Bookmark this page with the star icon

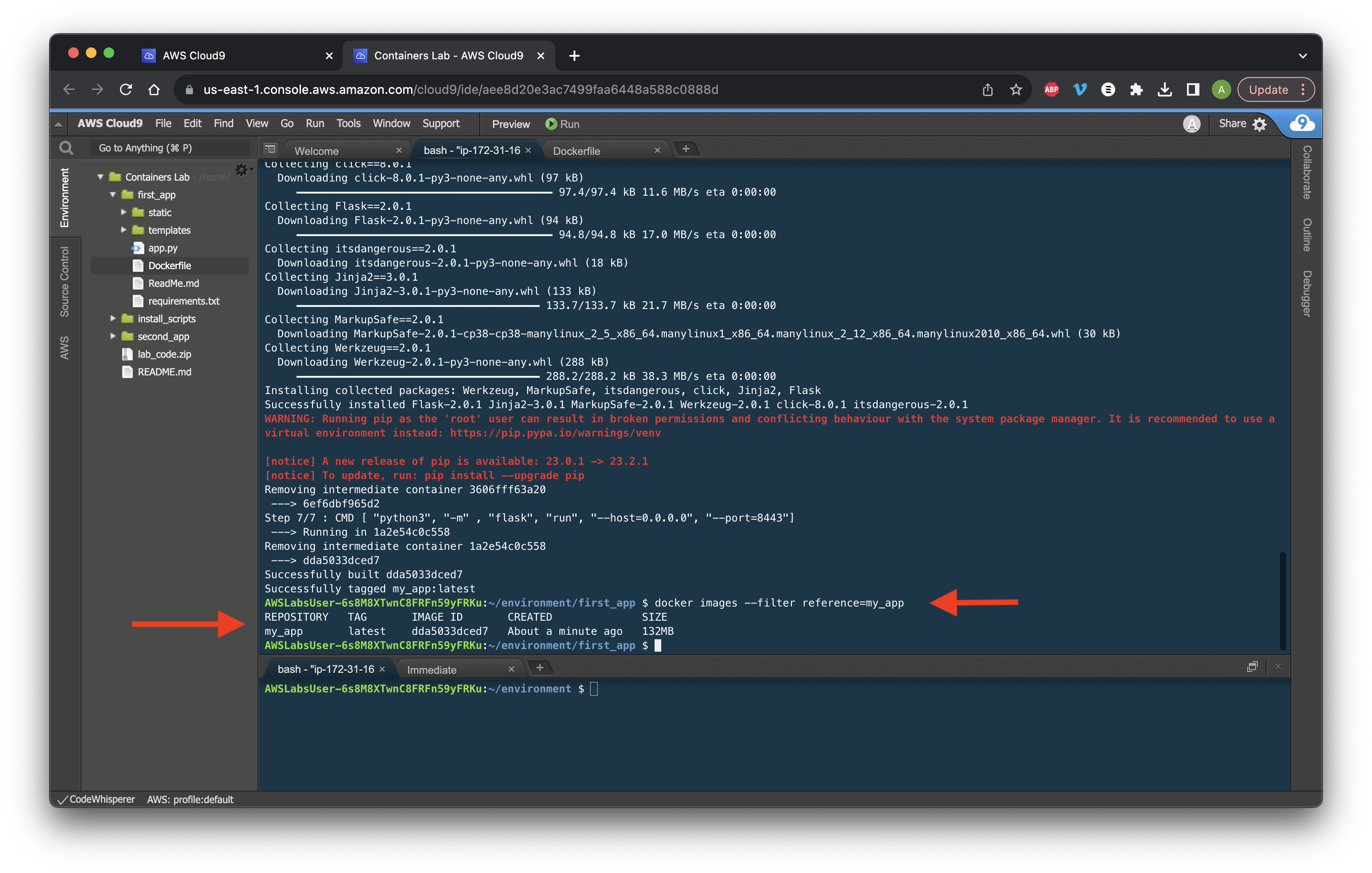coord(1016,89)
